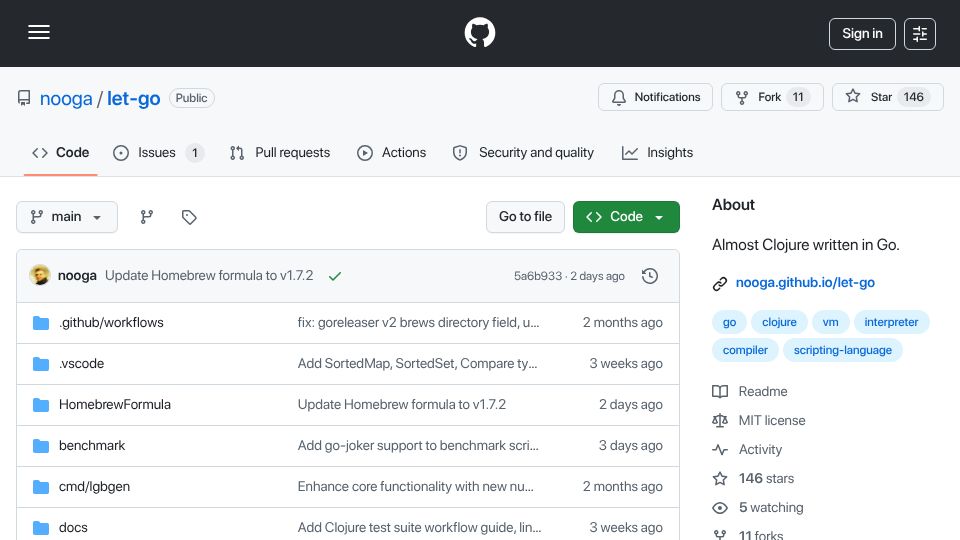Click the .vscode folder icon

[x=41, y=364]
